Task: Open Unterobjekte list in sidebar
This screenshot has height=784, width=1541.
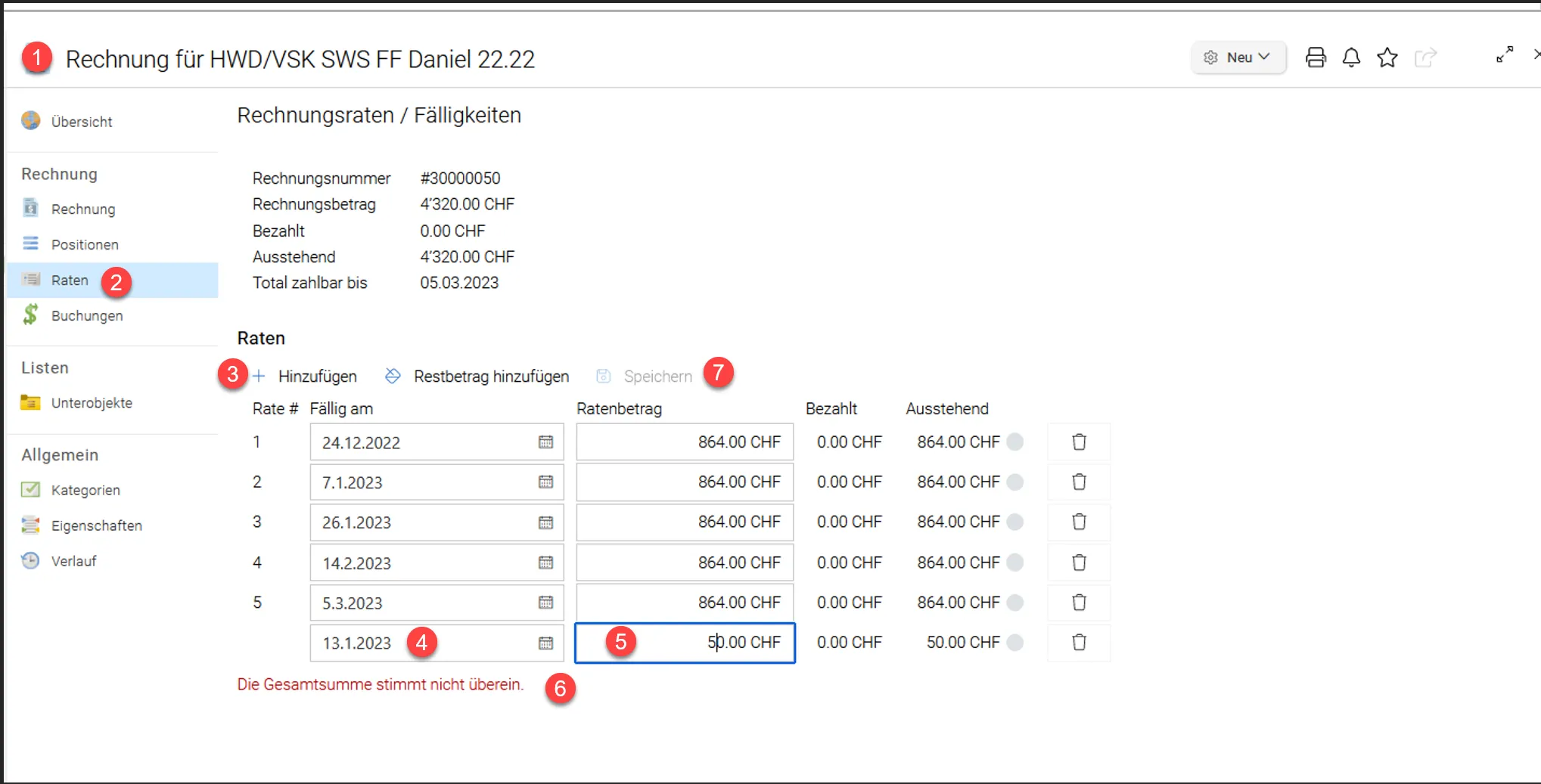Action: pos(92,403)
